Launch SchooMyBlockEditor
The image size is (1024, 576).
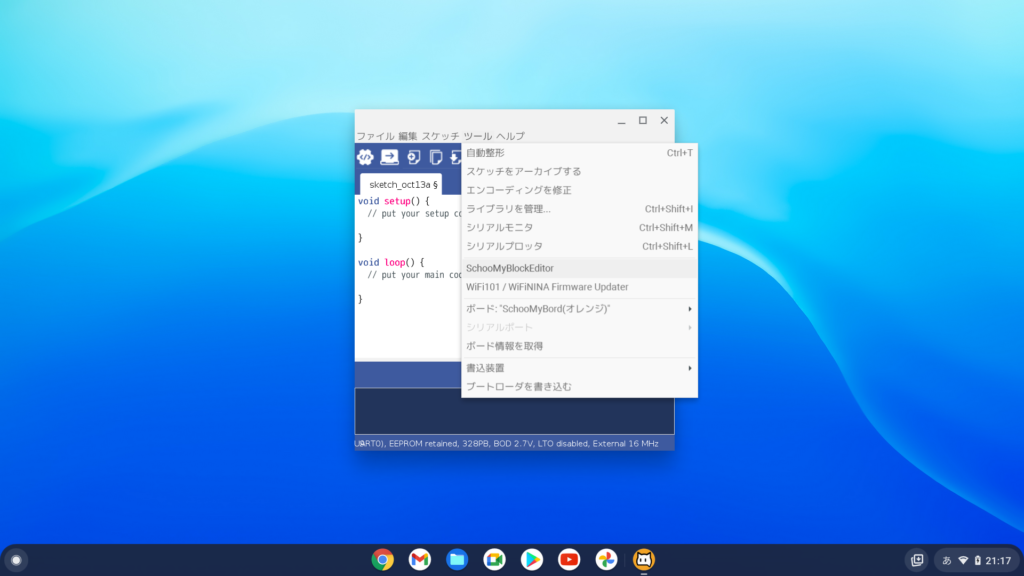(579, 268)
